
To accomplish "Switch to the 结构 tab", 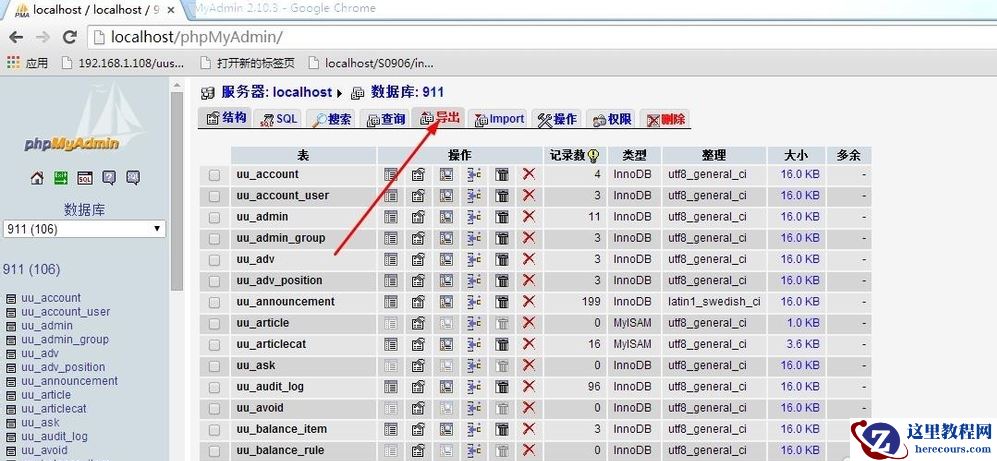I will (x=226, y=118).
